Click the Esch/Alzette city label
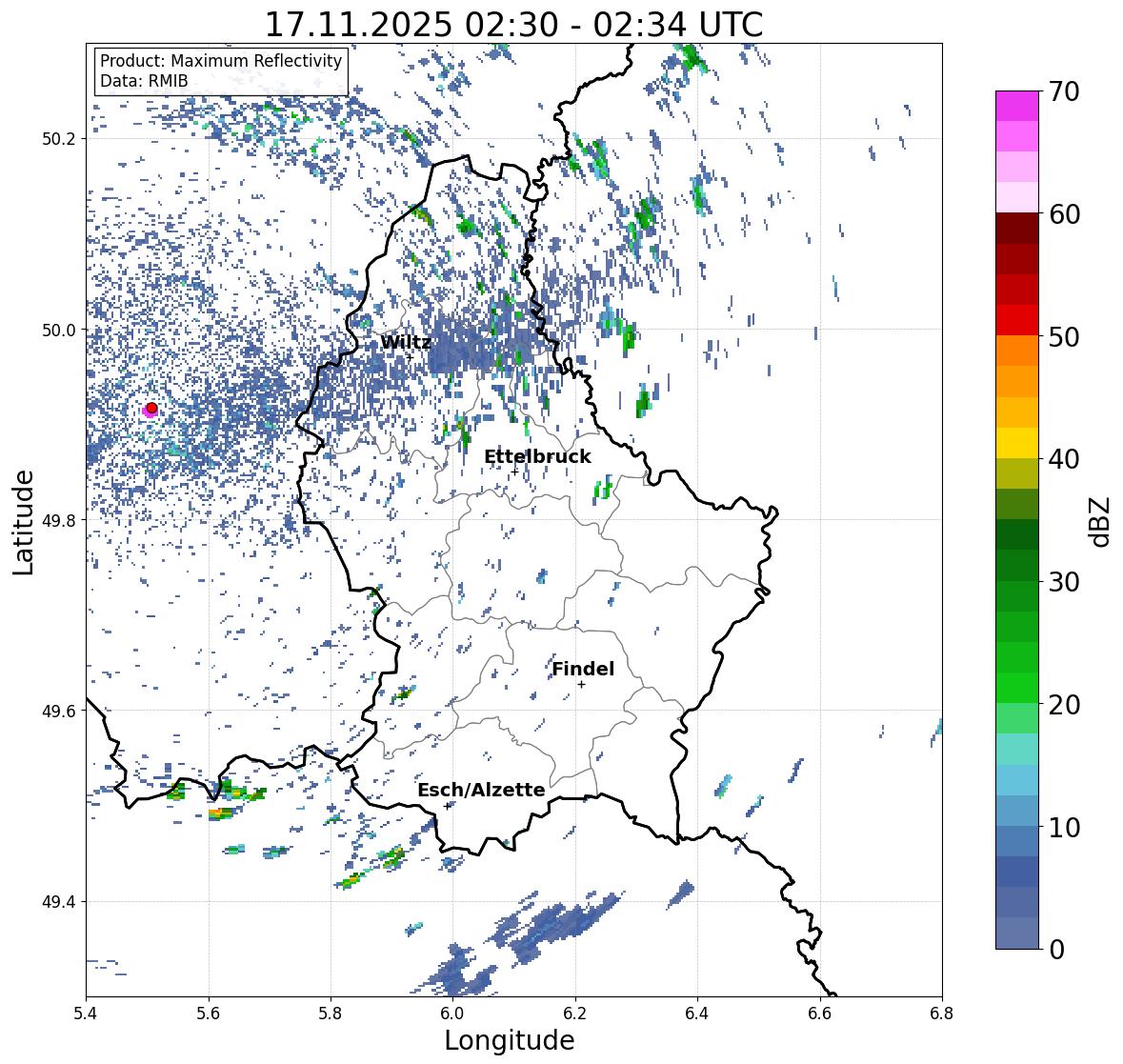1123x1064 pixels. pyautogui.click(x=481, y=790)
